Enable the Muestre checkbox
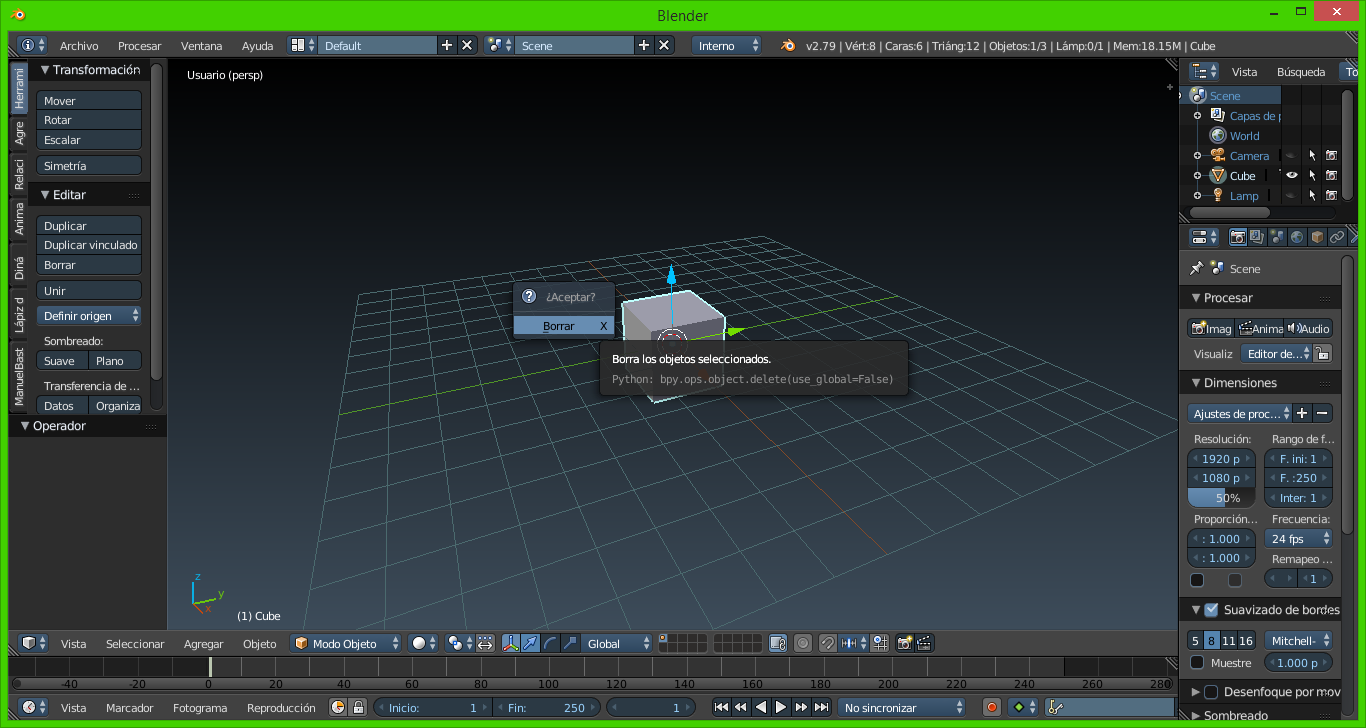This screenshot has height=728, width=1366. tap(1197, 662)
